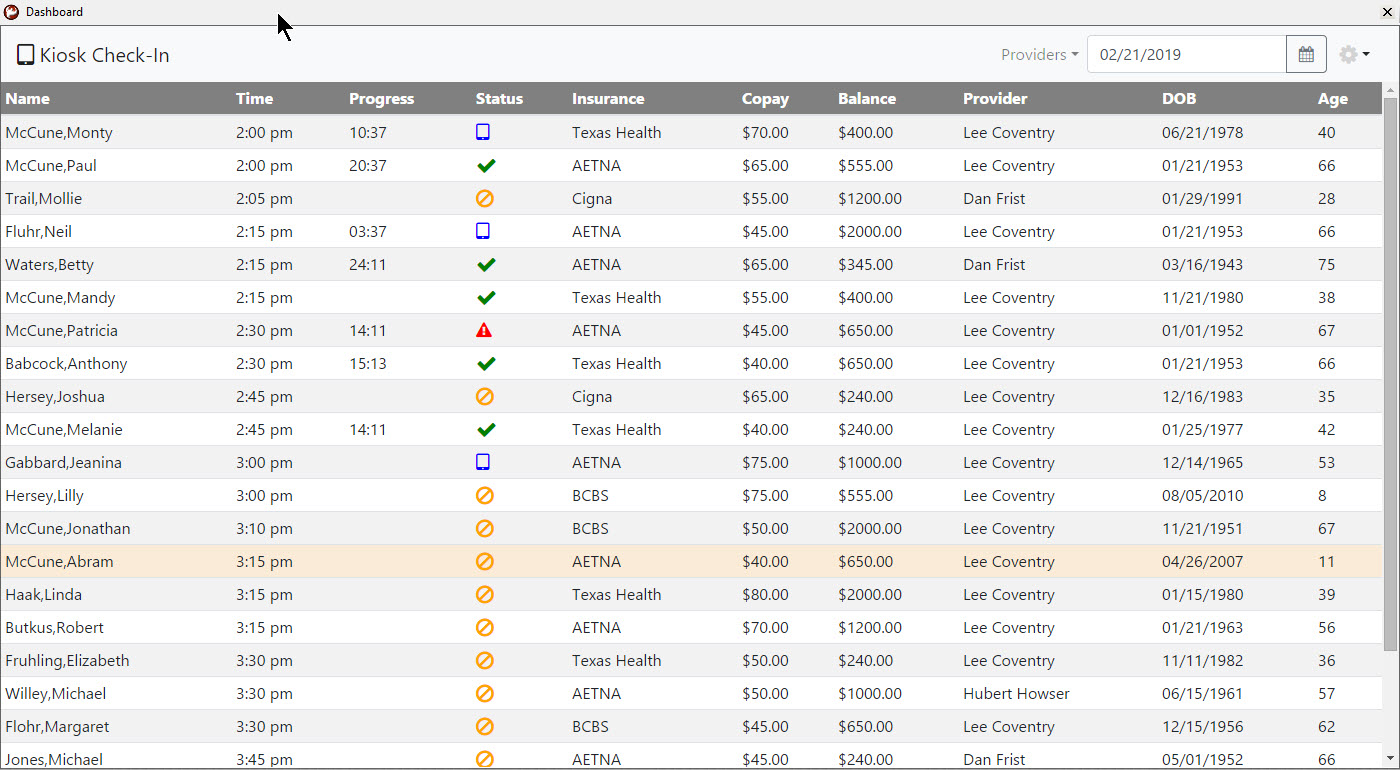Select patient name Waters,Betty

click(47, 264)
